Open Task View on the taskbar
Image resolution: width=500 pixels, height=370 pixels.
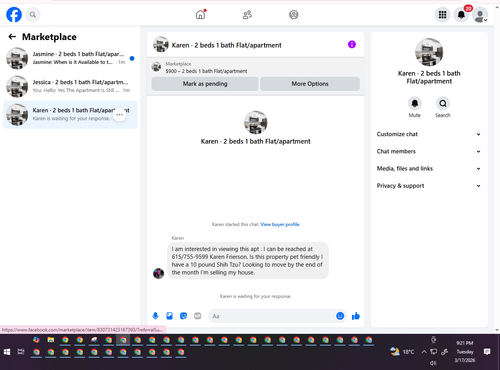click(x=21, y=352)
